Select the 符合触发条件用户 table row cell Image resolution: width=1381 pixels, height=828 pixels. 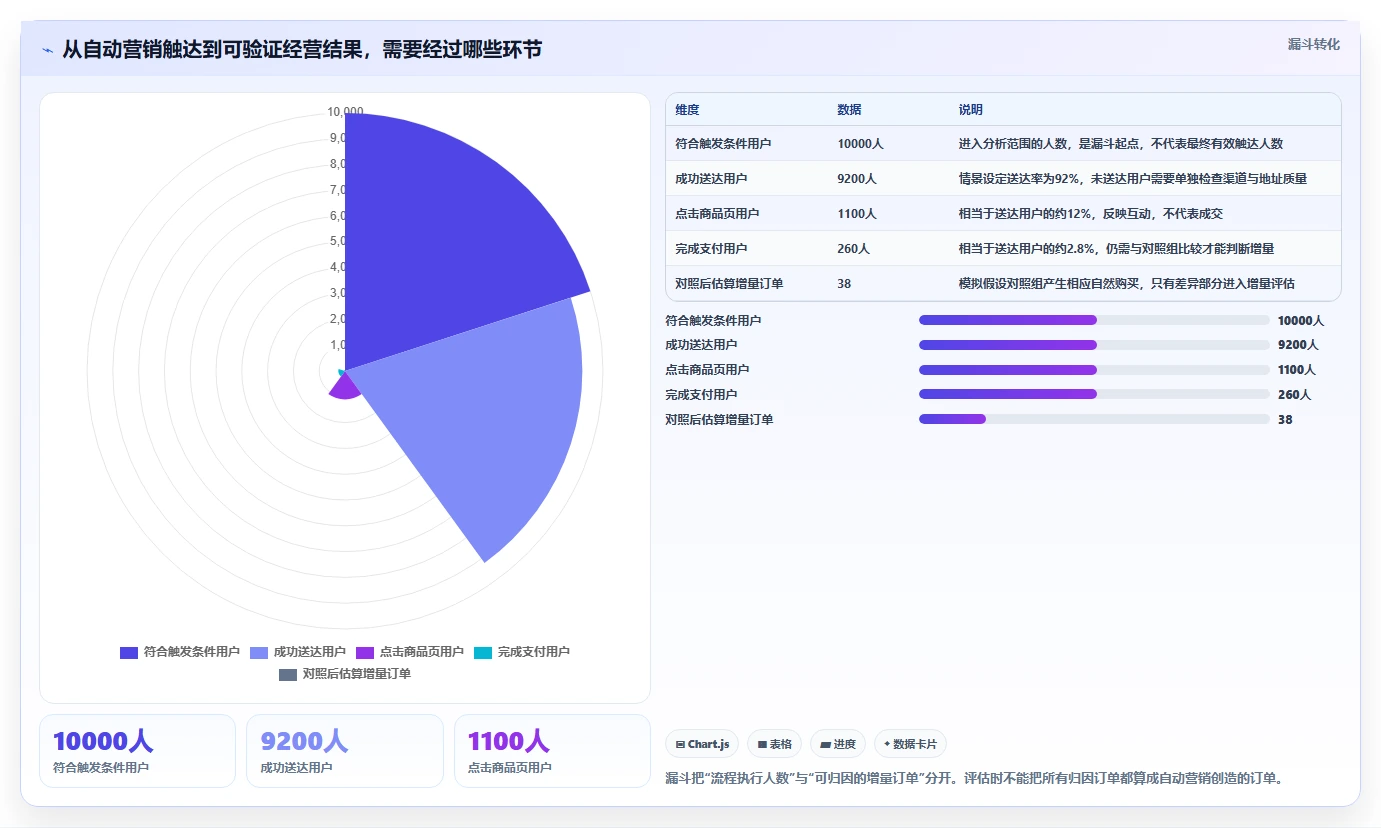723,144
